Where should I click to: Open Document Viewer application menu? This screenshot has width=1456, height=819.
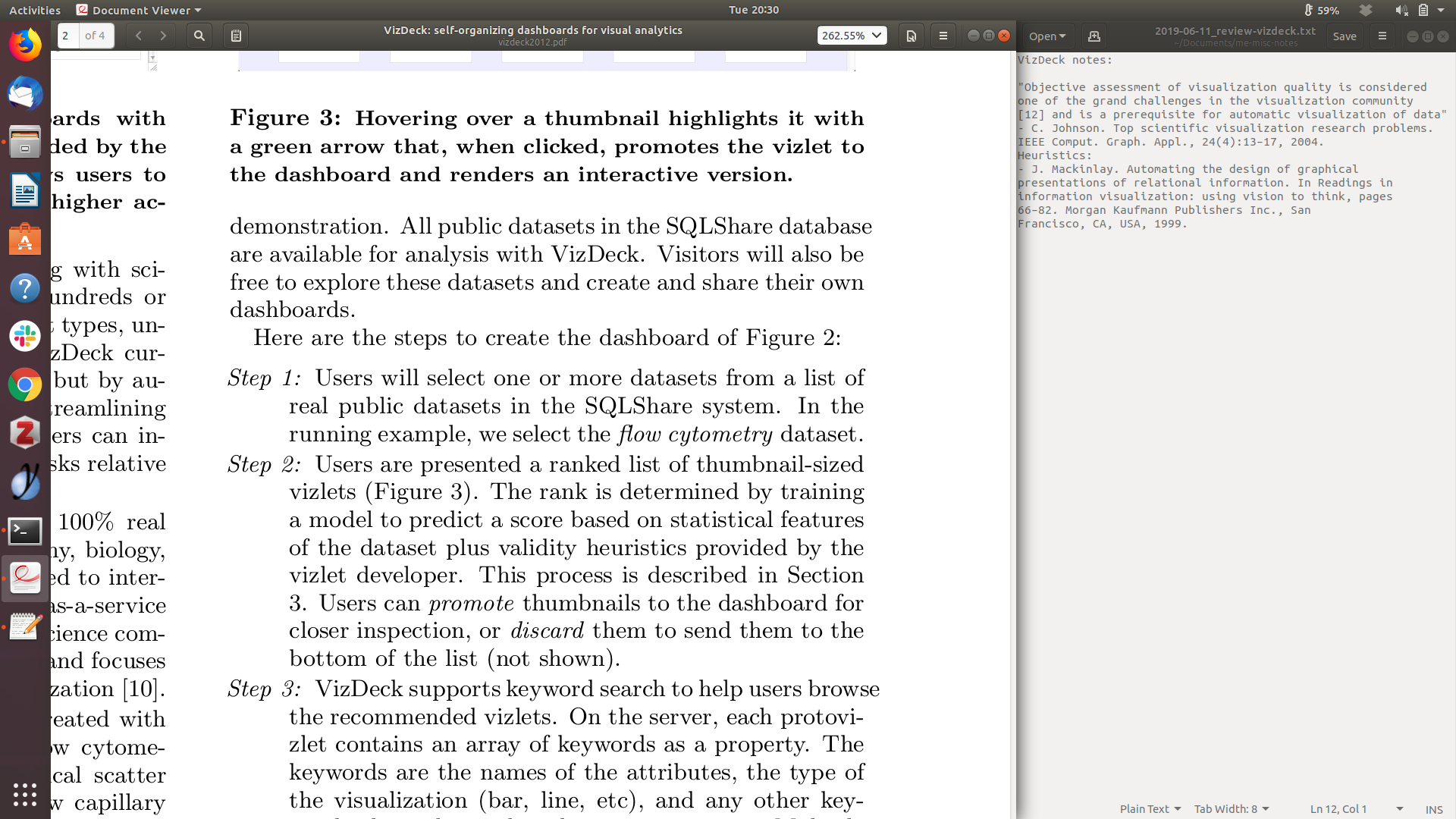(140, 10)
